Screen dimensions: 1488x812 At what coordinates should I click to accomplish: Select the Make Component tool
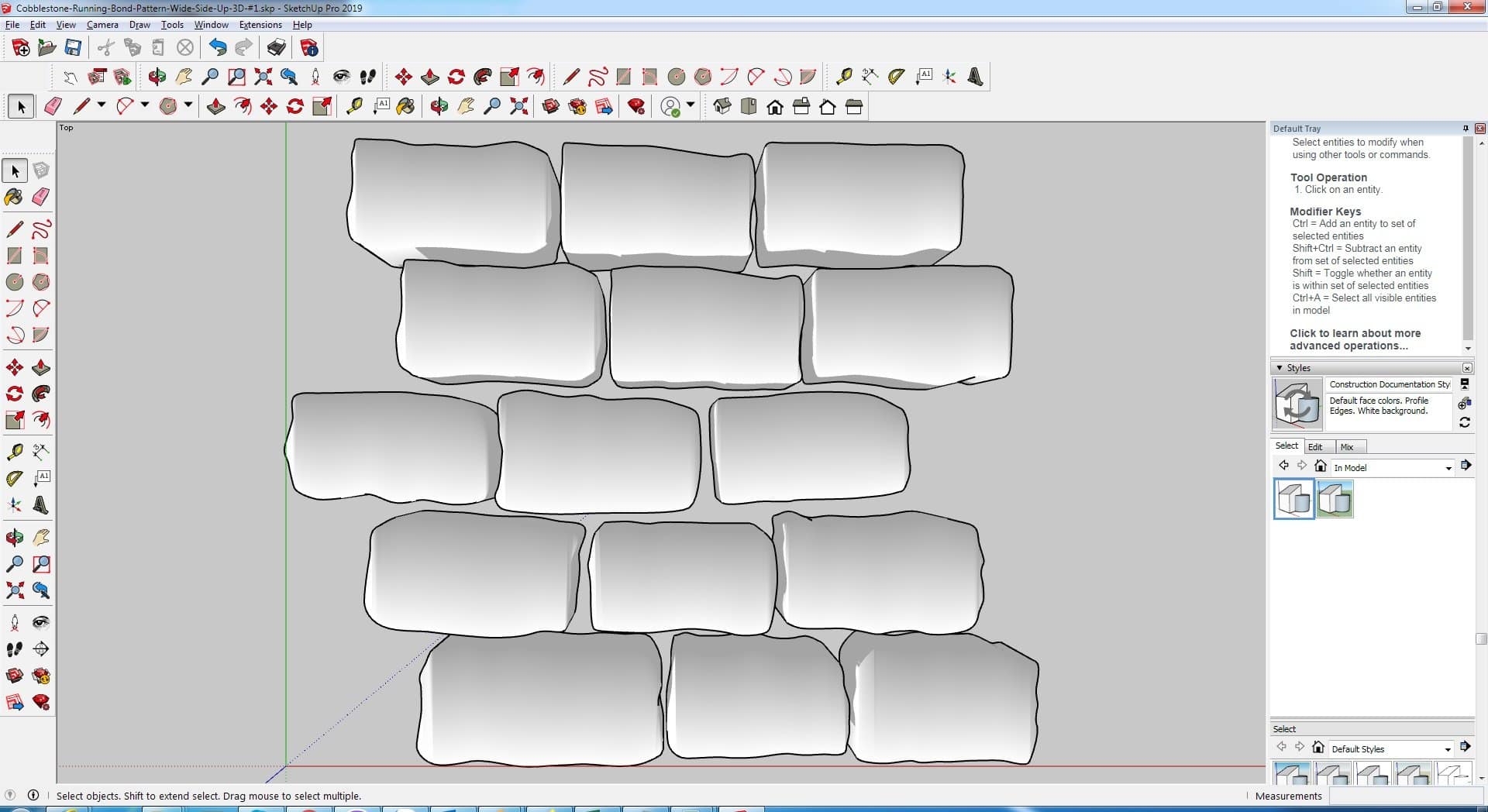click(41, 170)
